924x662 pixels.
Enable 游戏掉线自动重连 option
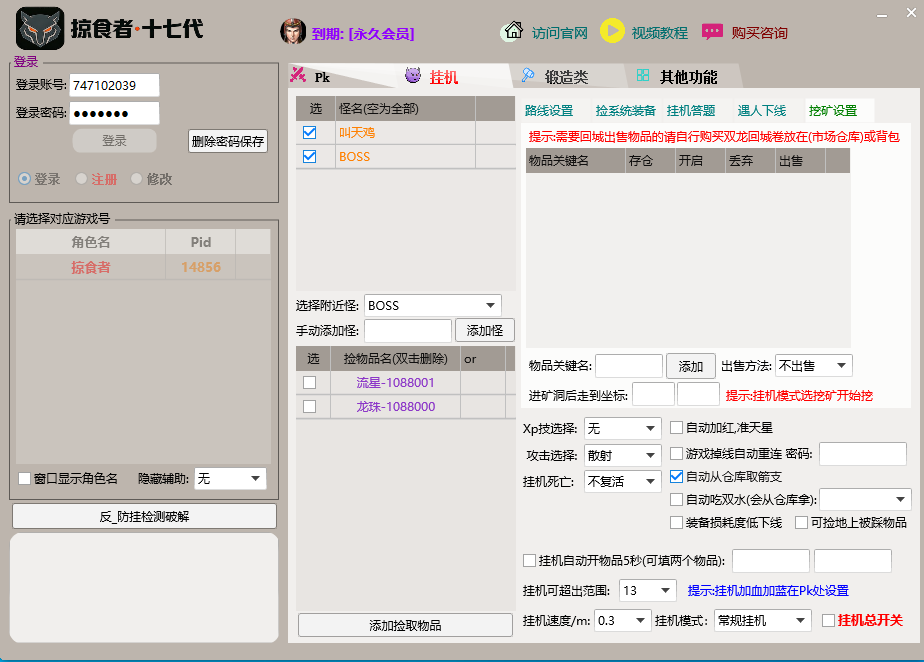[676, 454]
